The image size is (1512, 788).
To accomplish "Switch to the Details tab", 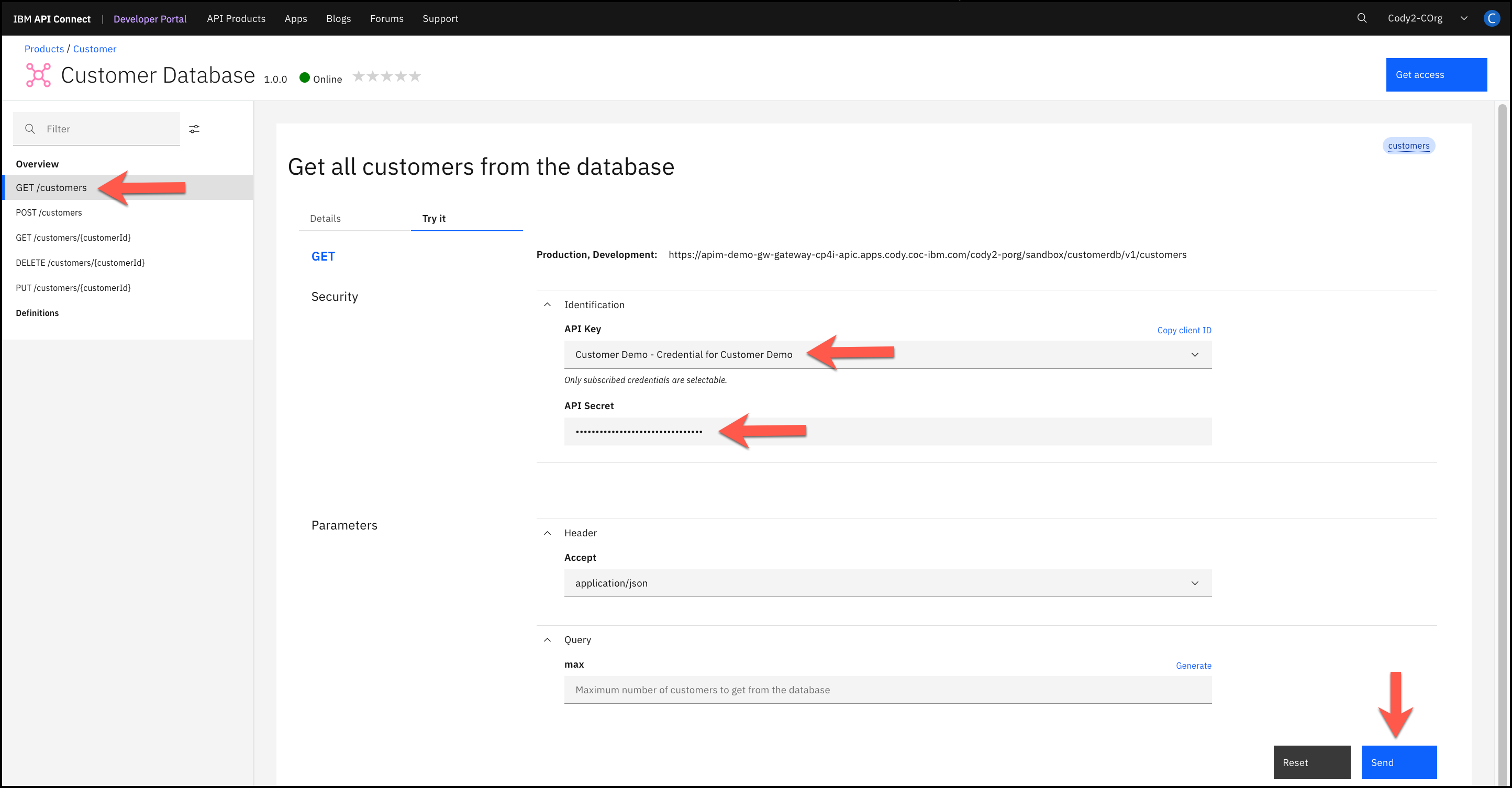I will (325, 218).
